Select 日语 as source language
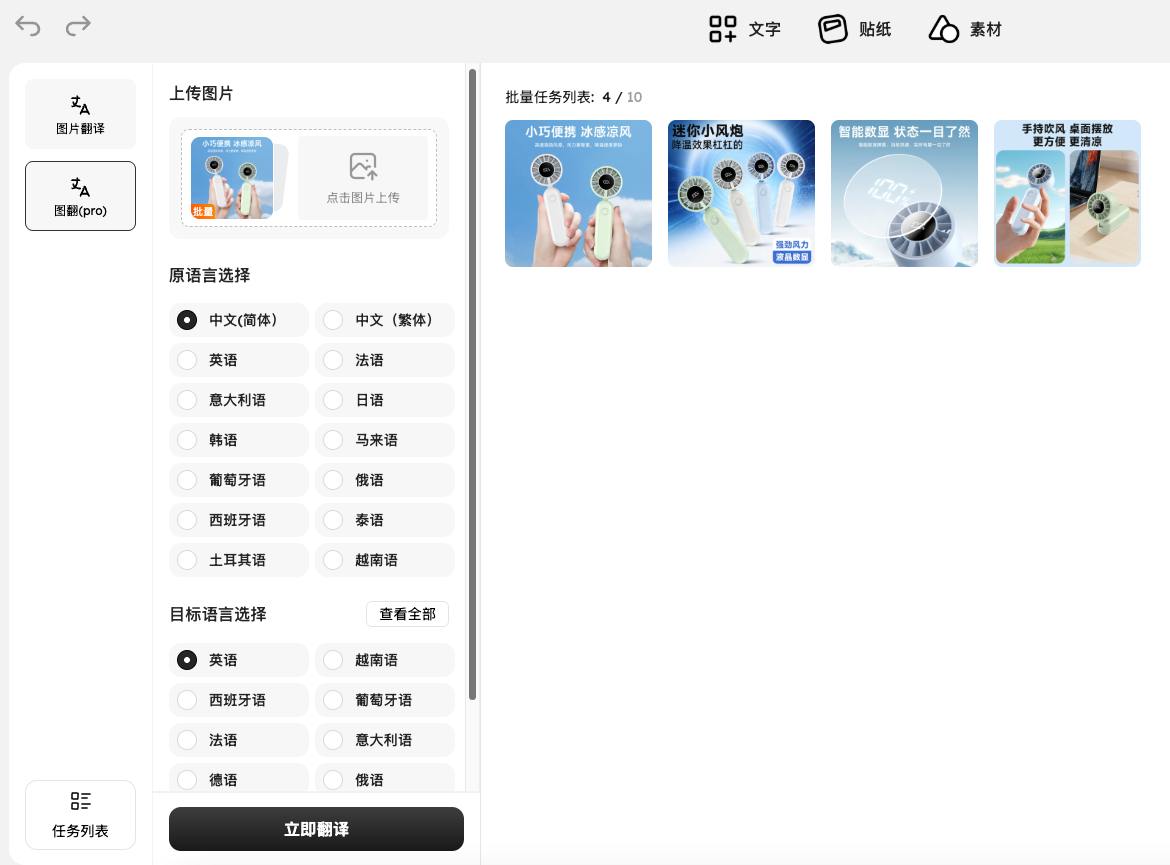The width and height of the screenshot is (1170, 865). click(385, 400)
